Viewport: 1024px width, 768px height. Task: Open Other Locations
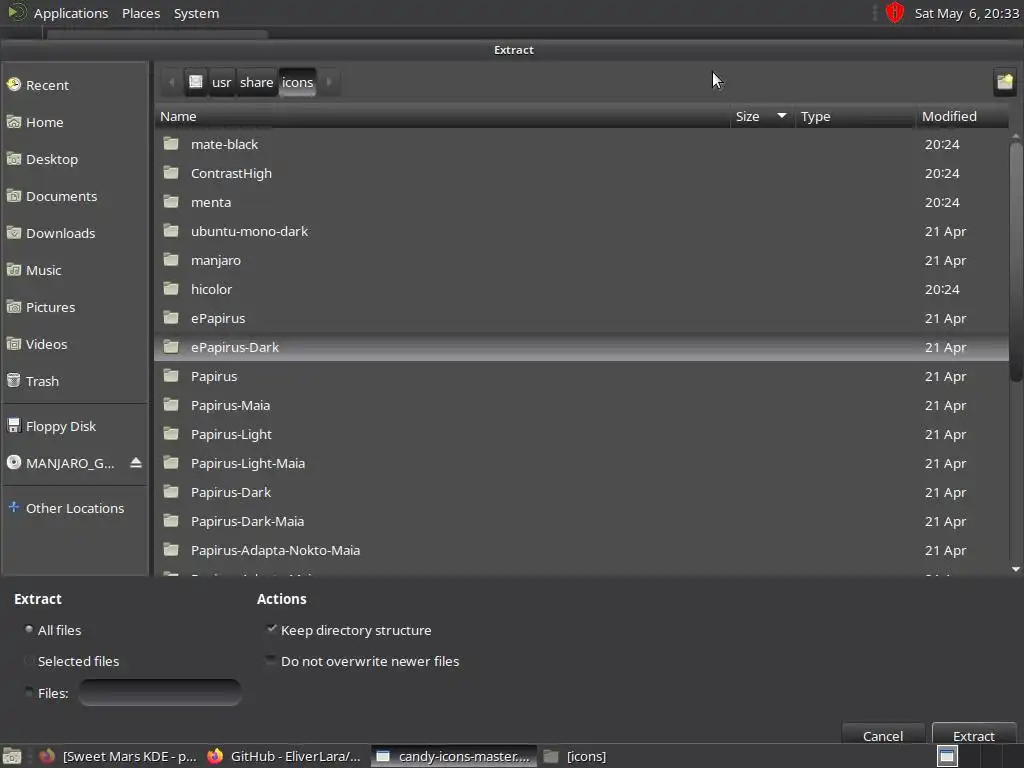(75, 508)
